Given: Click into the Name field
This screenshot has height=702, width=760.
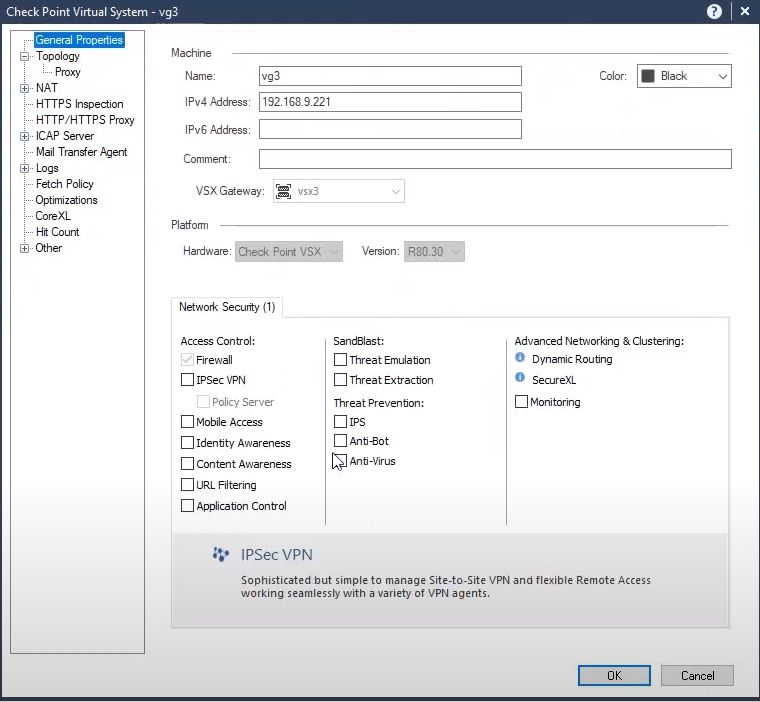Looking at the screenshot, I should (x=390, y=76).
